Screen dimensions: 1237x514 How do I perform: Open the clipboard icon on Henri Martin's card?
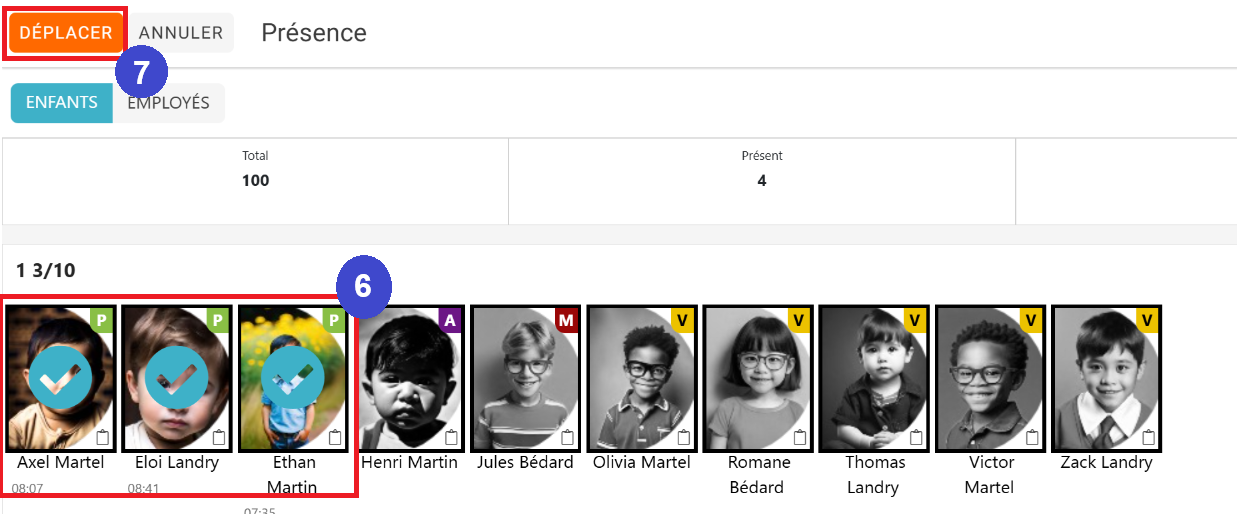click(x=452, y=437)
